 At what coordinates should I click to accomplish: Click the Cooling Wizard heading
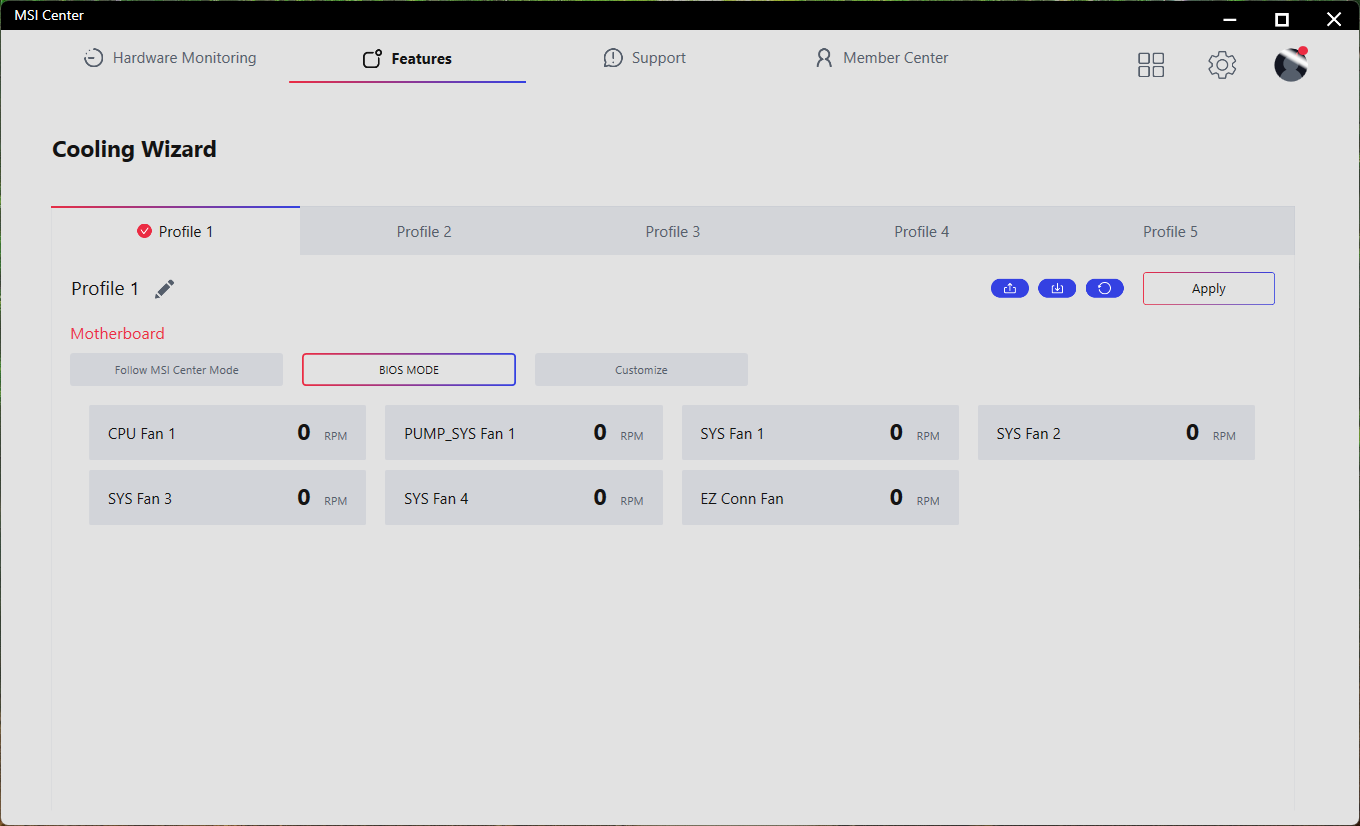point(134,150)
